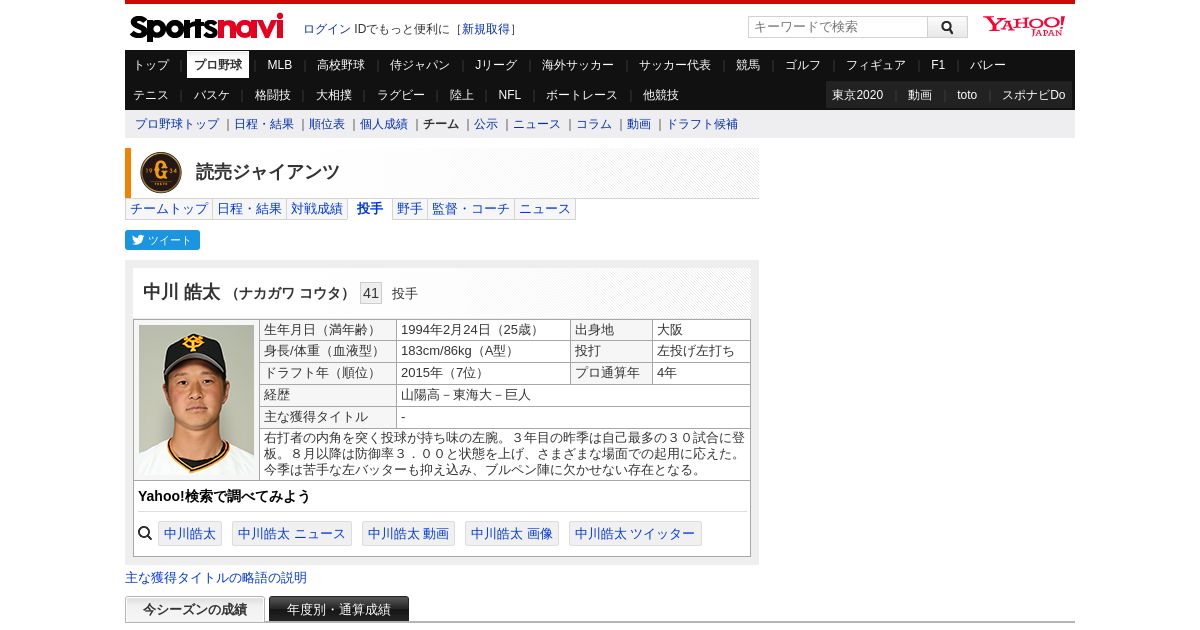The height and width of the screenshot is (630, 1200).
Task: Go to the プロ野球トップ sub-navigation link
Action: coord(177,124)
